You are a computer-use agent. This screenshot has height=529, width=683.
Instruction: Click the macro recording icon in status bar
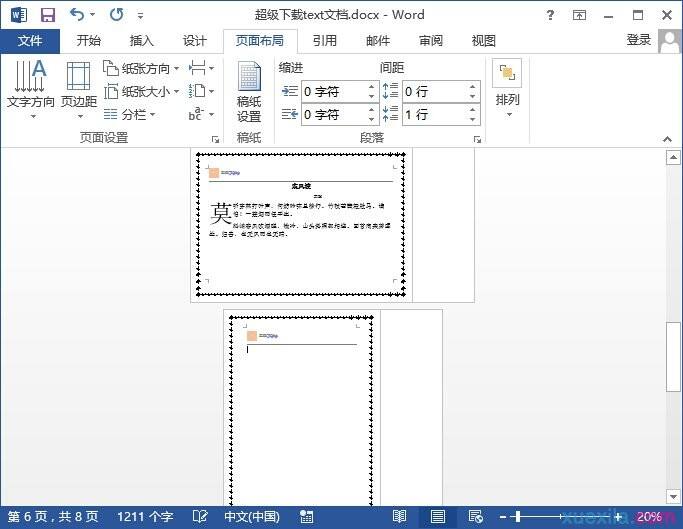click(x=306, y=517)
